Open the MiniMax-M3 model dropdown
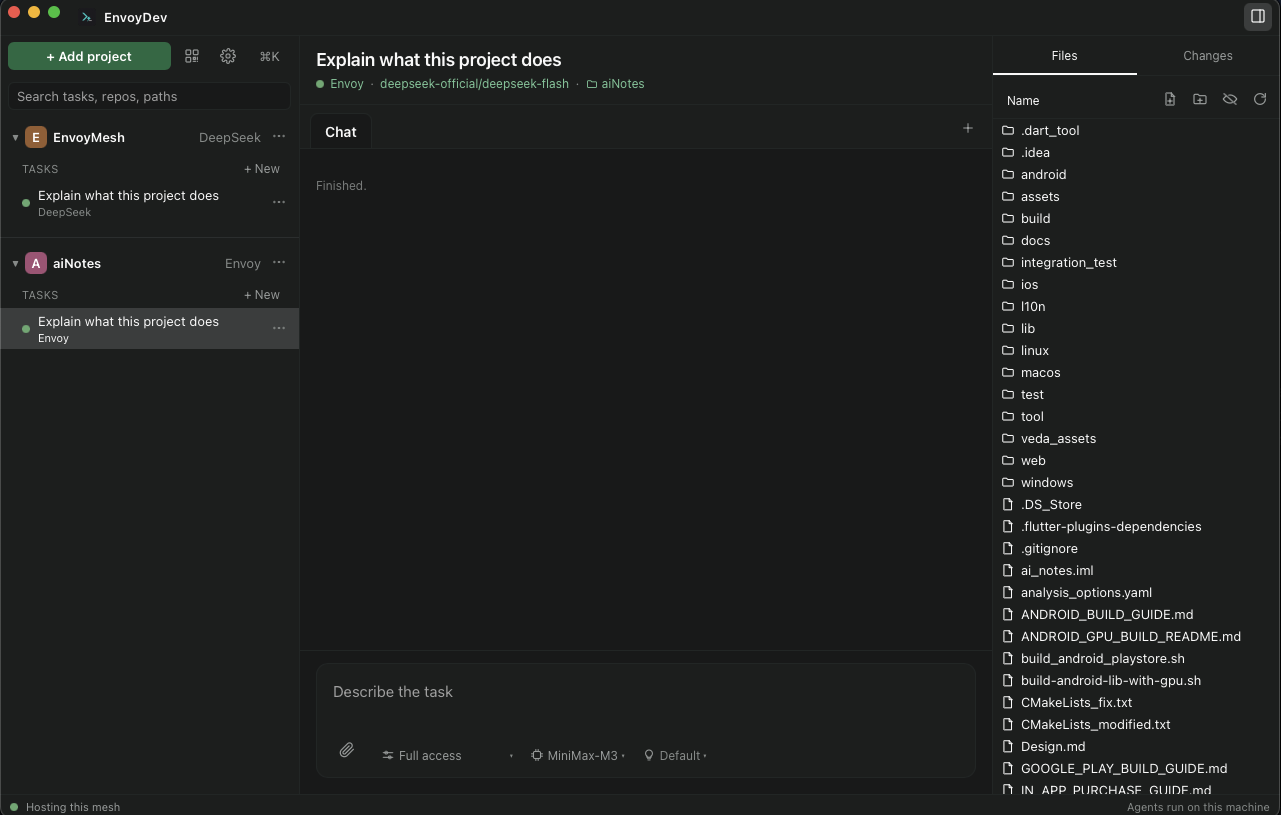1281x815 pixels. 578,755
